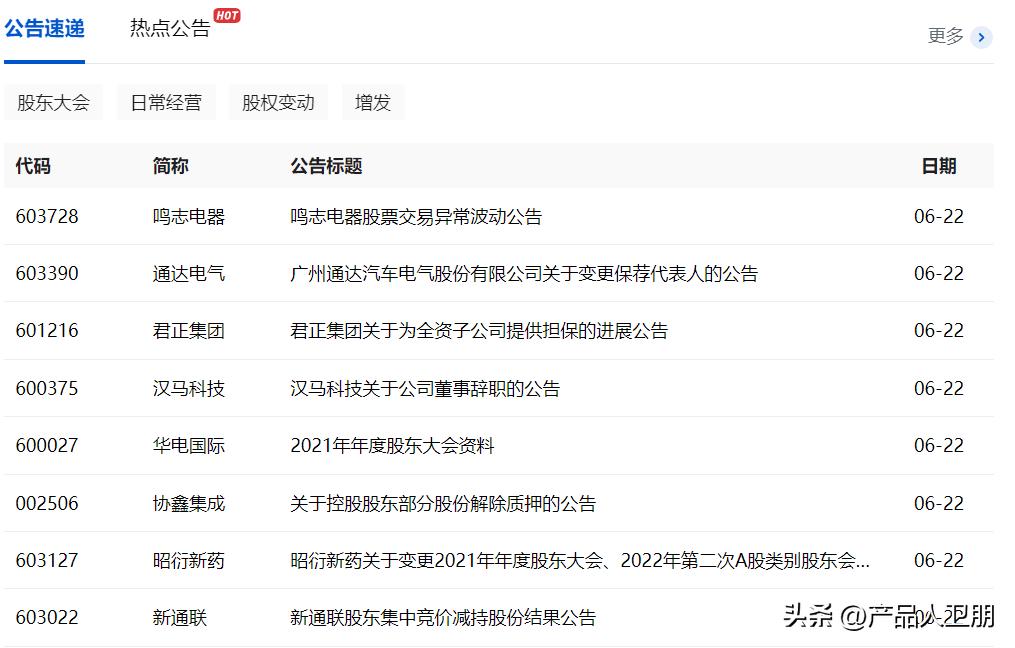This screenshot has width=1015, height=648.
Task: Open stock code 601216 君正集团
Action: coord(44,331)
